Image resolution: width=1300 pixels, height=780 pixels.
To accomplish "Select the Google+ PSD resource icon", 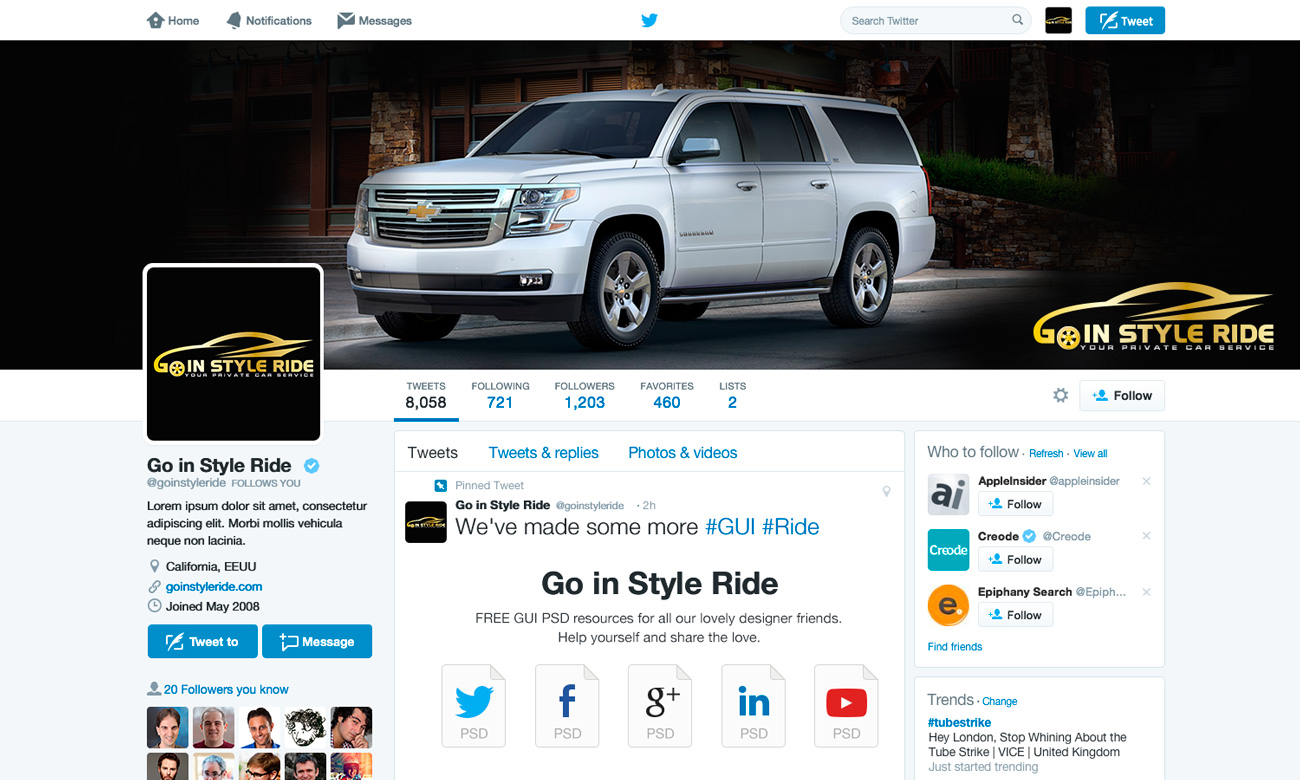I will click(x=660, y=705).
